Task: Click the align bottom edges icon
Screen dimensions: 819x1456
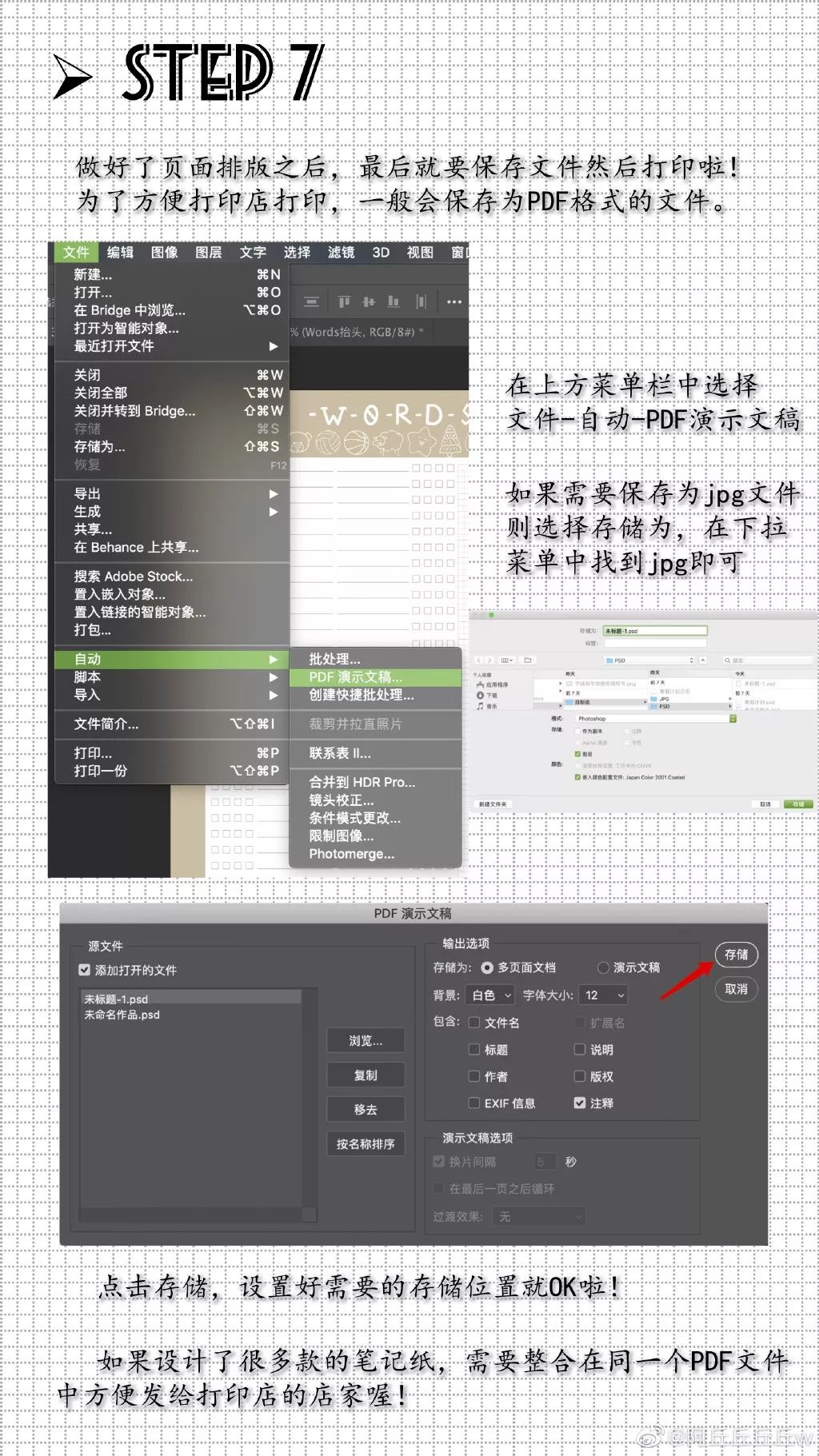Action: click(394, 301)
